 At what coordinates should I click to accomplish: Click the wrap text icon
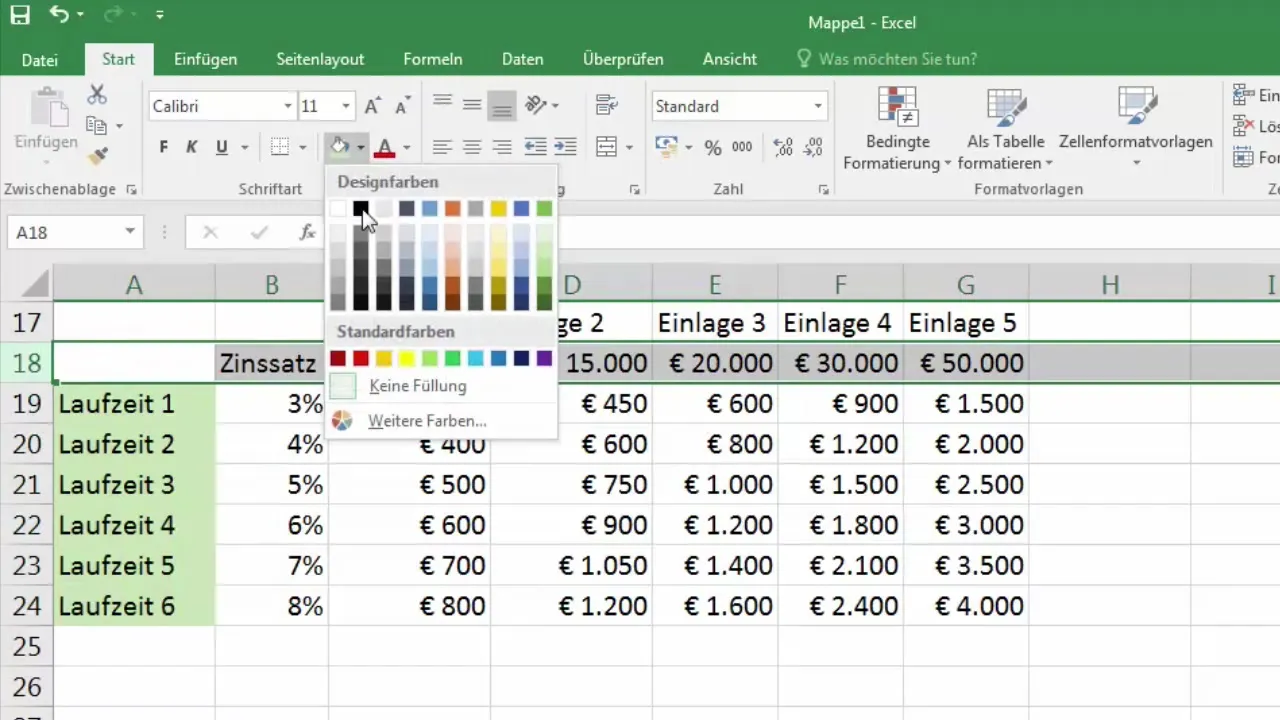point(606,104)
